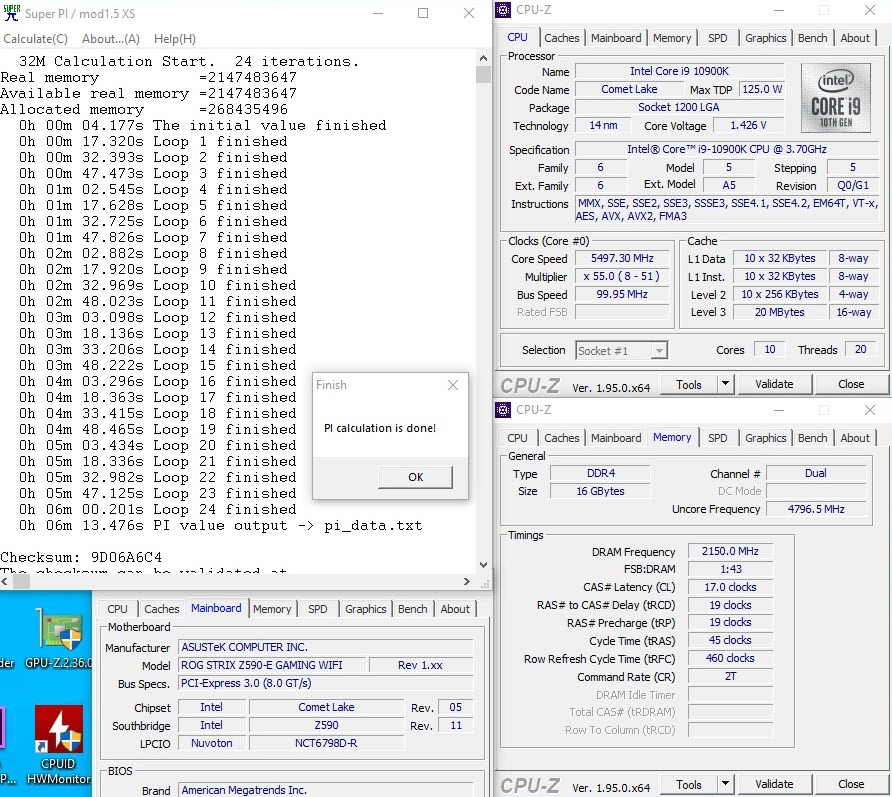
Task: Switch to Mainboard tab in top CPU-Z window
Action: 616,38
